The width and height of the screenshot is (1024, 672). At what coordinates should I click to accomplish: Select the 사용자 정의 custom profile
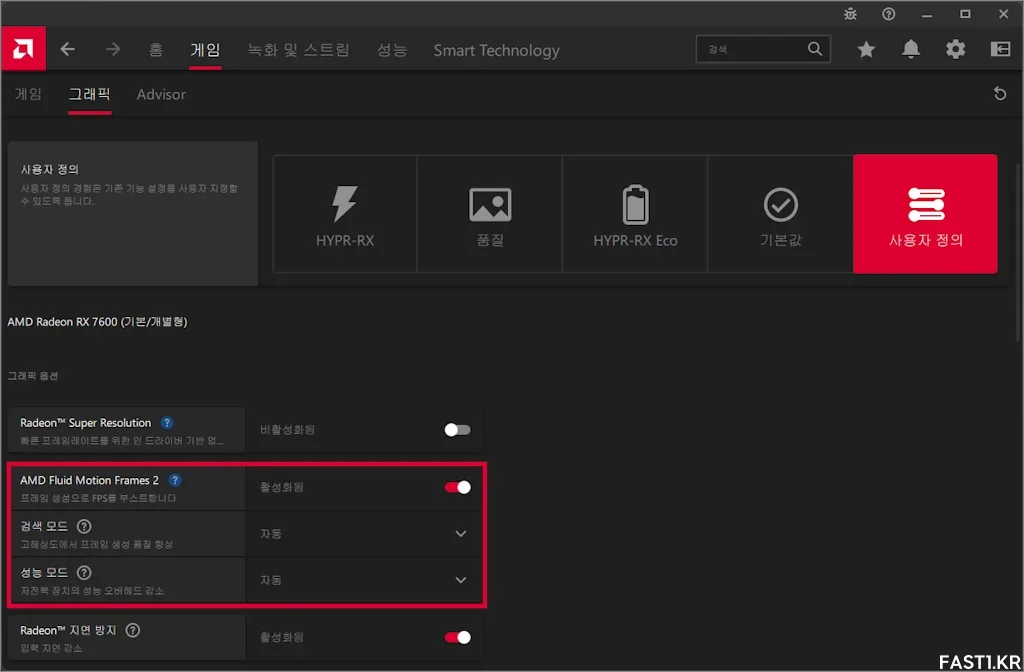tap(925, 214)
